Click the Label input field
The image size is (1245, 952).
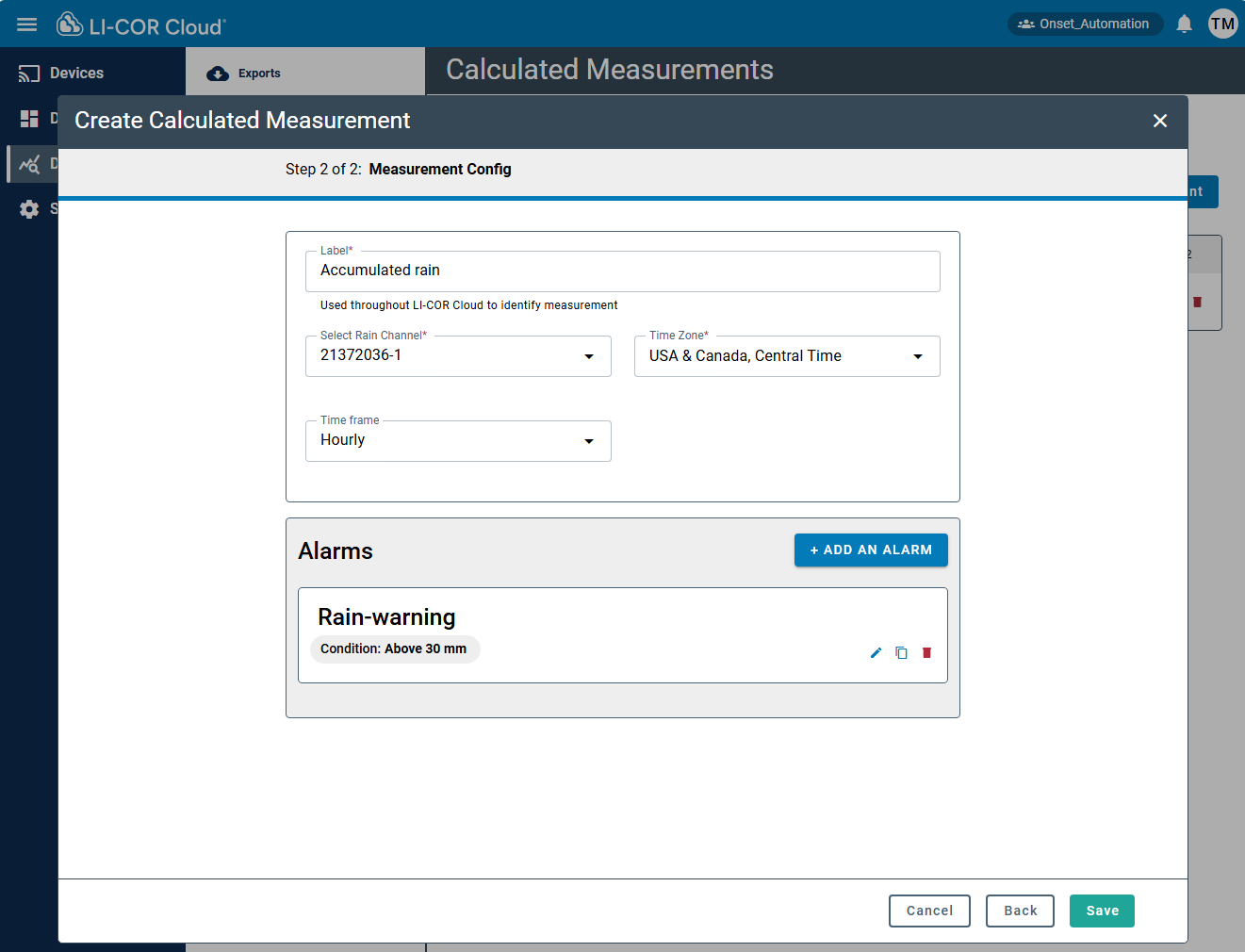pyautogui.click(x=622, y=271)
